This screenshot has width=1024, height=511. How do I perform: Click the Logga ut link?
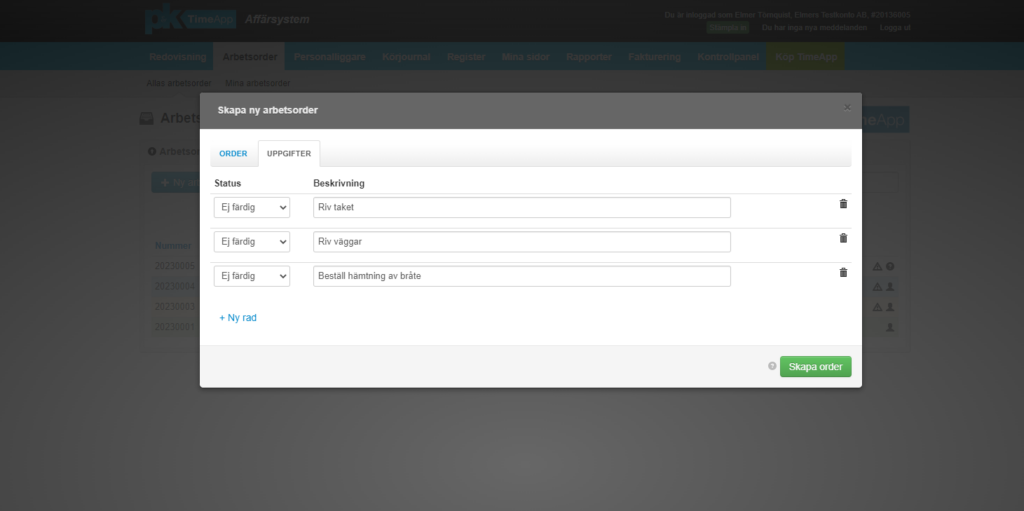coord(895,28)
